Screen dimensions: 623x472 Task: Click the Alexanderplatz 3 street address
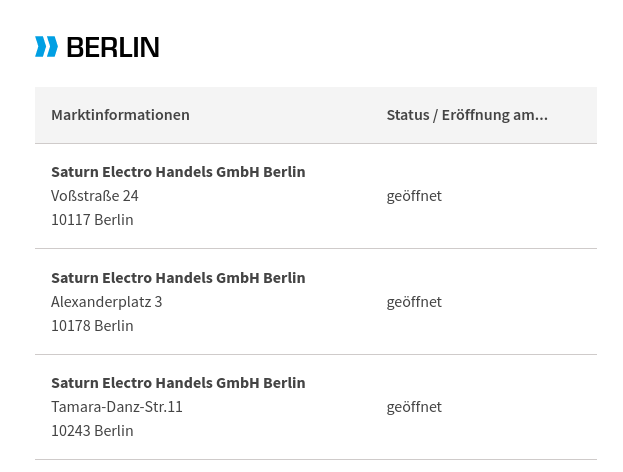pyautogui.click(x=106, y=302)
